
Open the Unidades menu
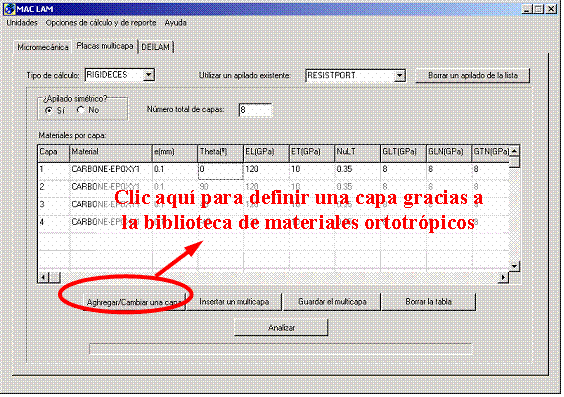[x=22, y=23]
